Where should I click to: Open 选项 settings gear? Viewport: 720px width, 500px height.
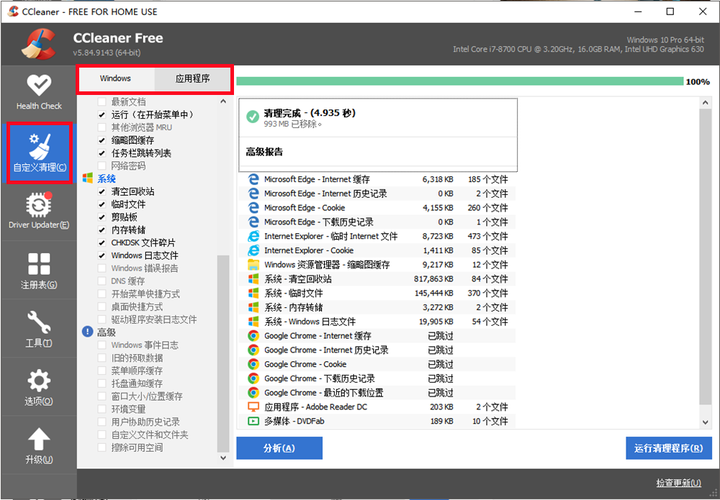pyautogui.click(x=39, y=388)
